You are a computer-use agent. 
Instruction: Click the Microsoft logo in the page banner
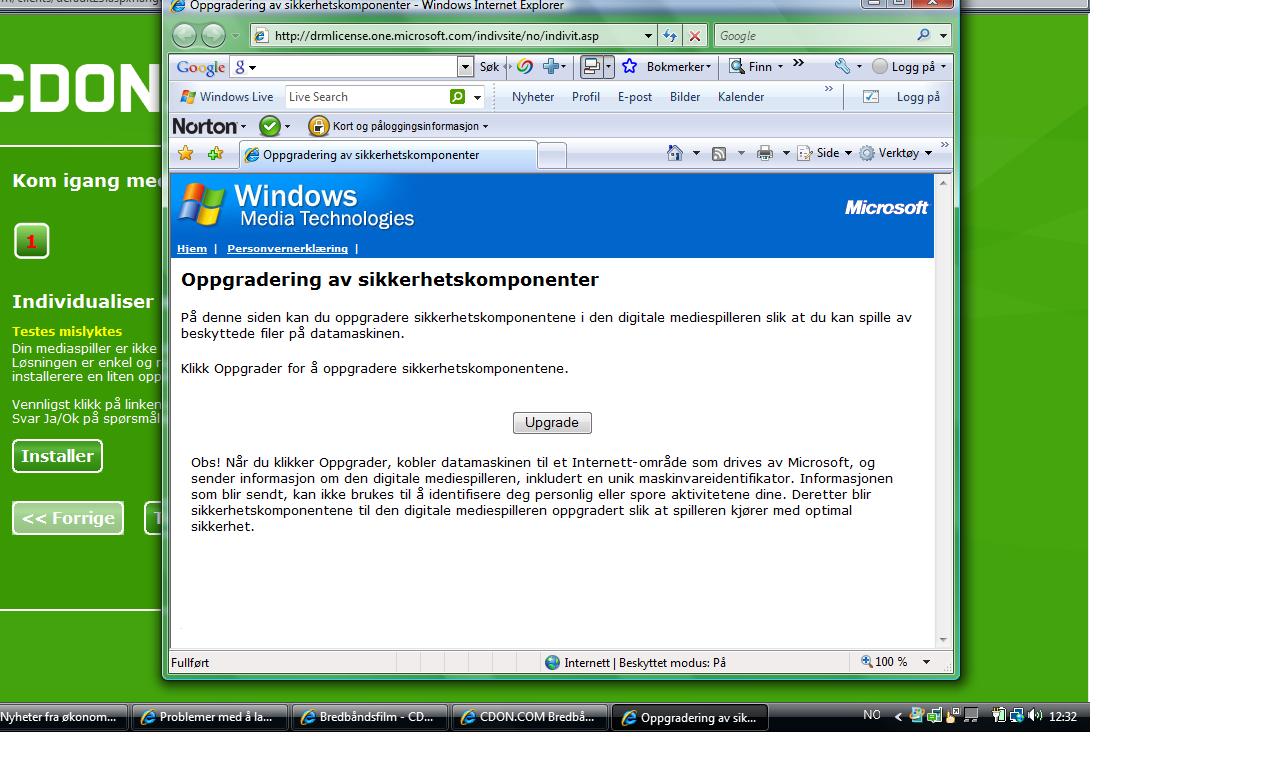(x=886, y=207)
